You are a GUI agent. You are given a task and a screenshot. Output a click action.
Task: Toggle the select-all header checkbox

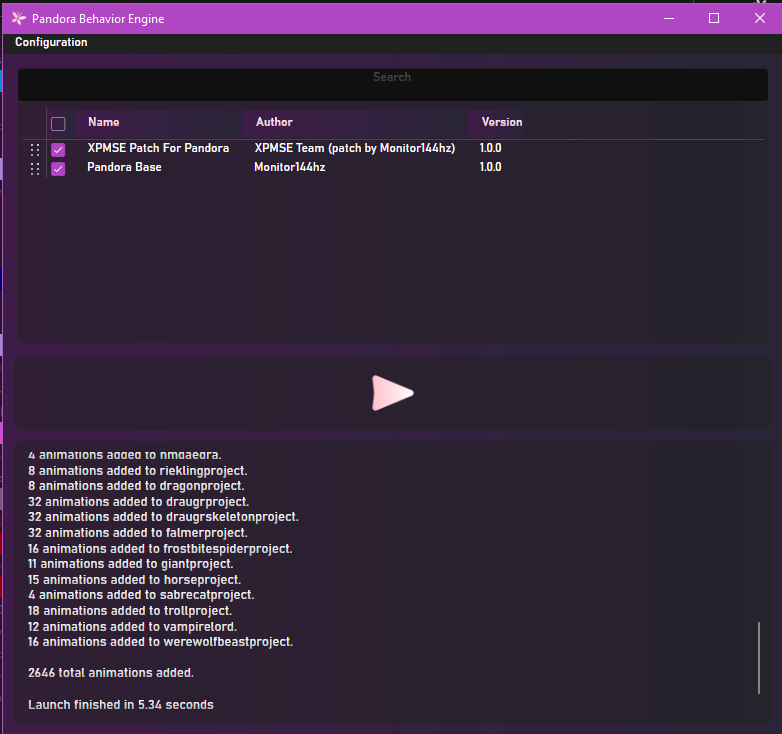pyautogui.click(x=58, y=123)
